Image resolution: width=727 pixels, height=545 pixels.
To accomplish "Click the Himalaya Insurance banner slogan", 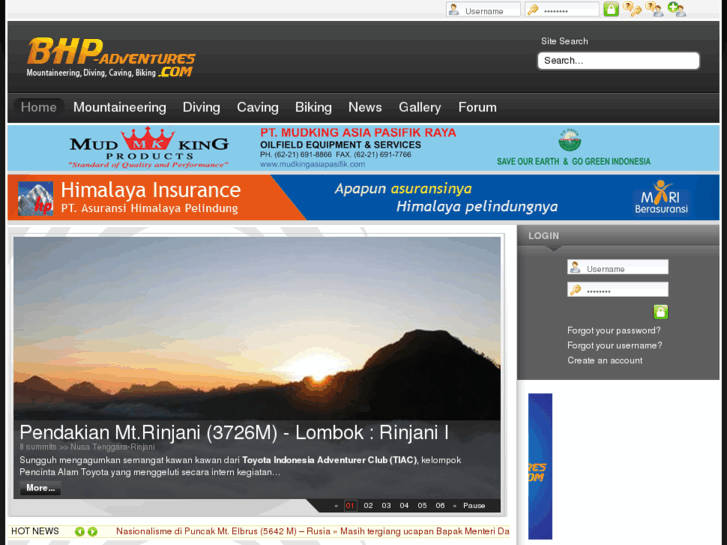I will point(446,198).
